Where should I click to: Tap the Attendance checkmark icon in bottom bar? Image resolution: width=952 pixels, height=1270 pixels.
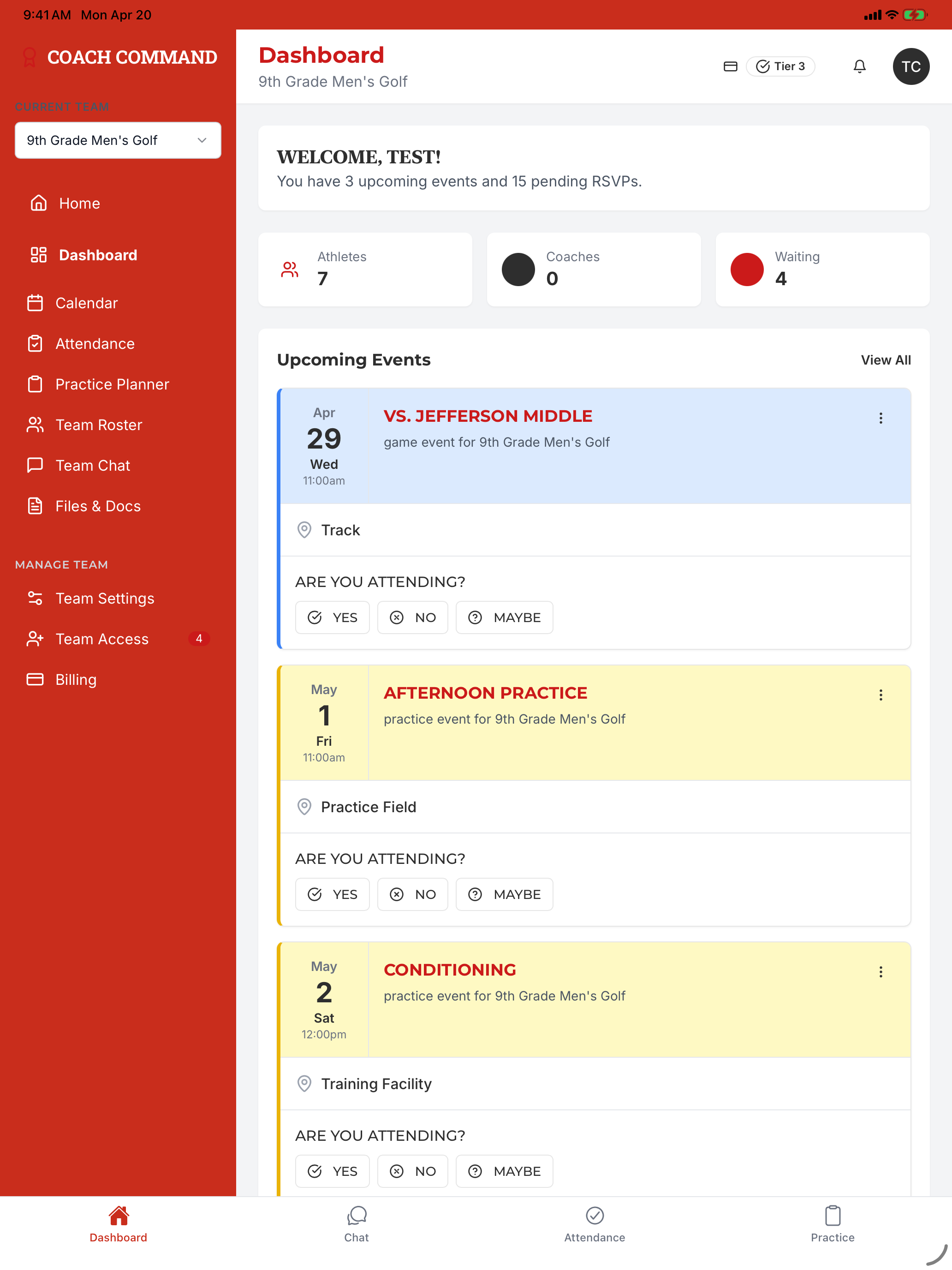click(595, 1216)
